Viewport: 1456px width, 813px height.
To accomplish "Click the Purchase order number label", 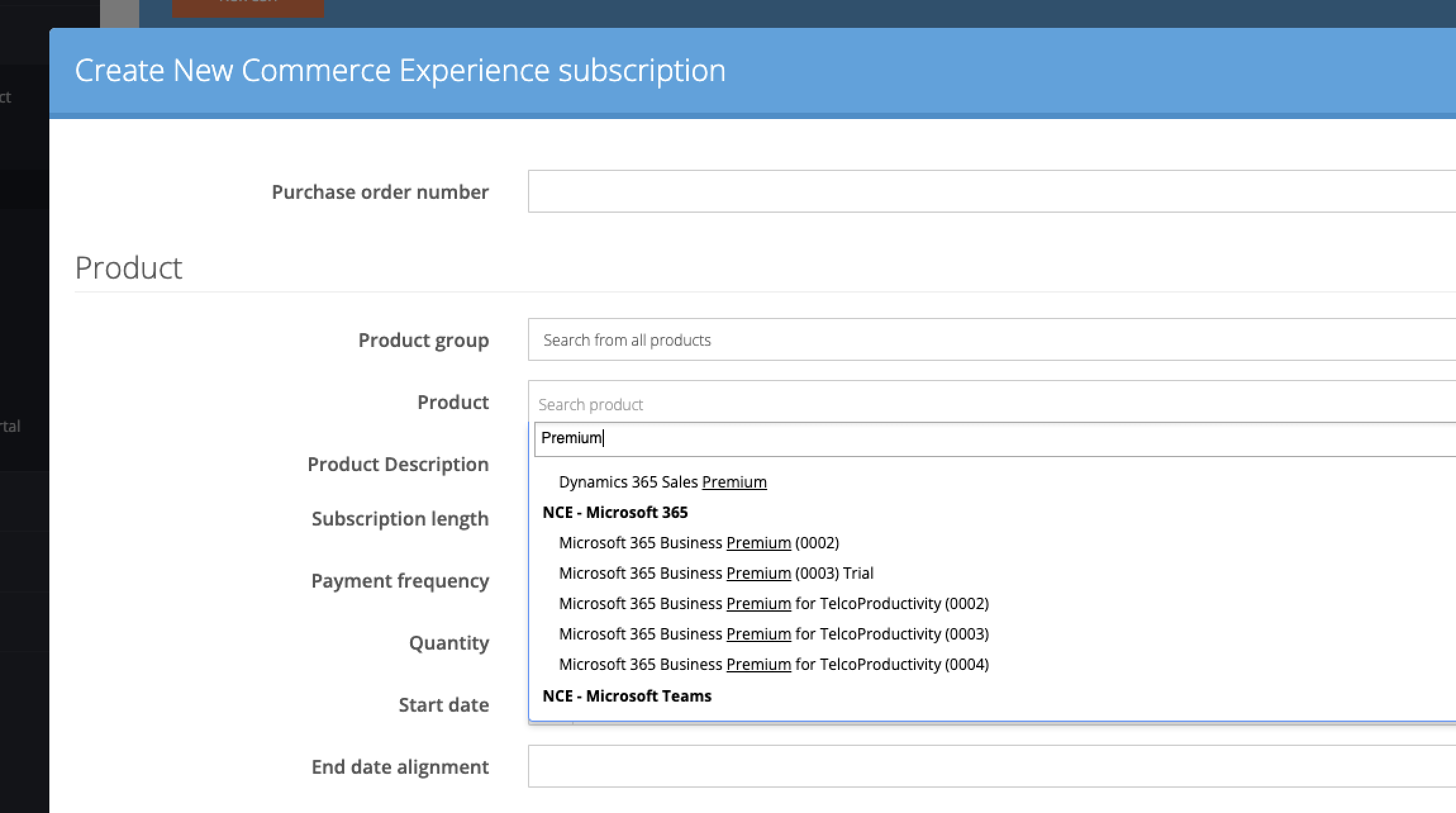I will [x=380, y=192].
